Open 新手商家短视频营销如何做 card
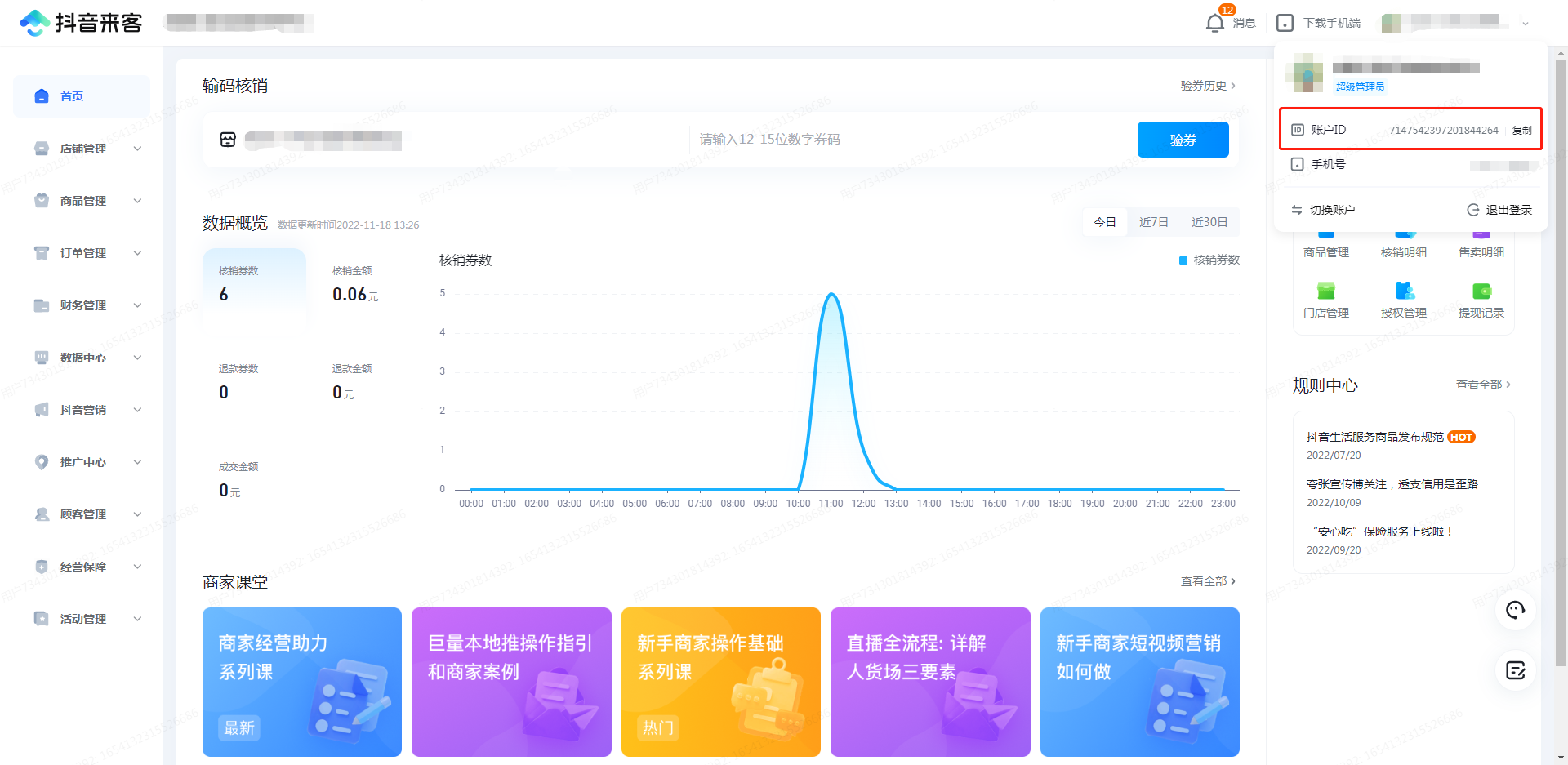The image size is (1568, 765). coord(1140,682)
